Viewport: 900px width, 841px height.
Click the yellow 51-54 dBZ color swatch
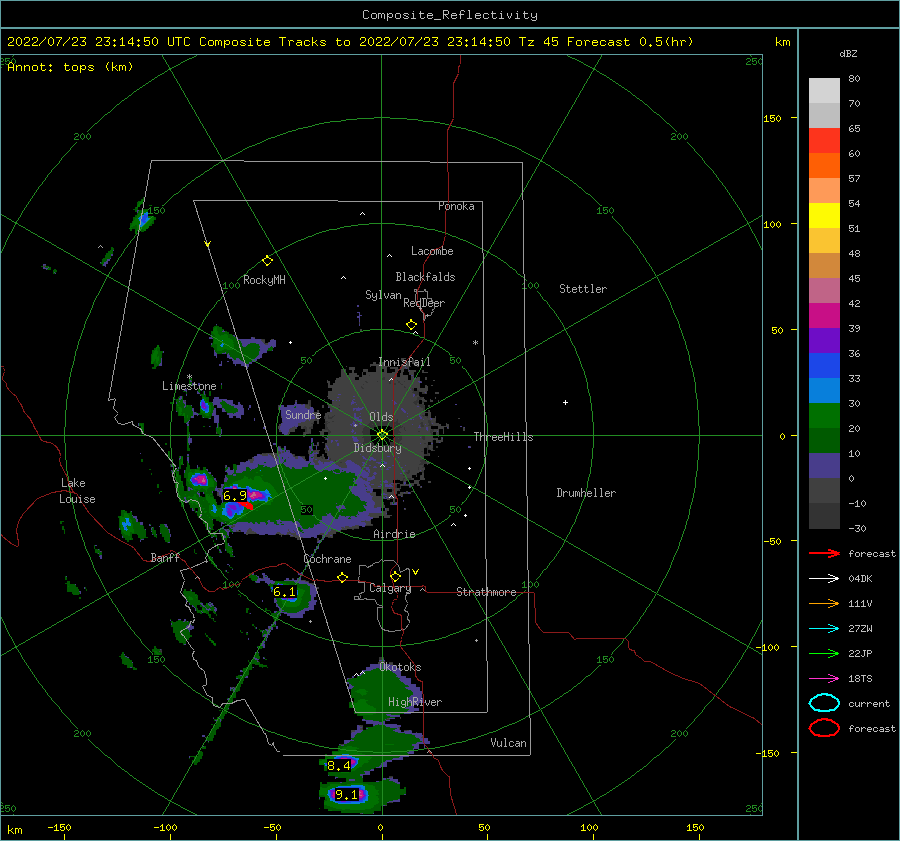point(824,216)
